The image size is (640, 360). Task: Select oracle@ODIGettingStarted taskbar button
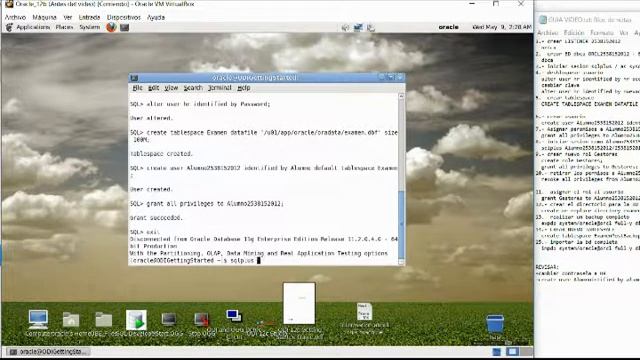click(x=48, y=351)
